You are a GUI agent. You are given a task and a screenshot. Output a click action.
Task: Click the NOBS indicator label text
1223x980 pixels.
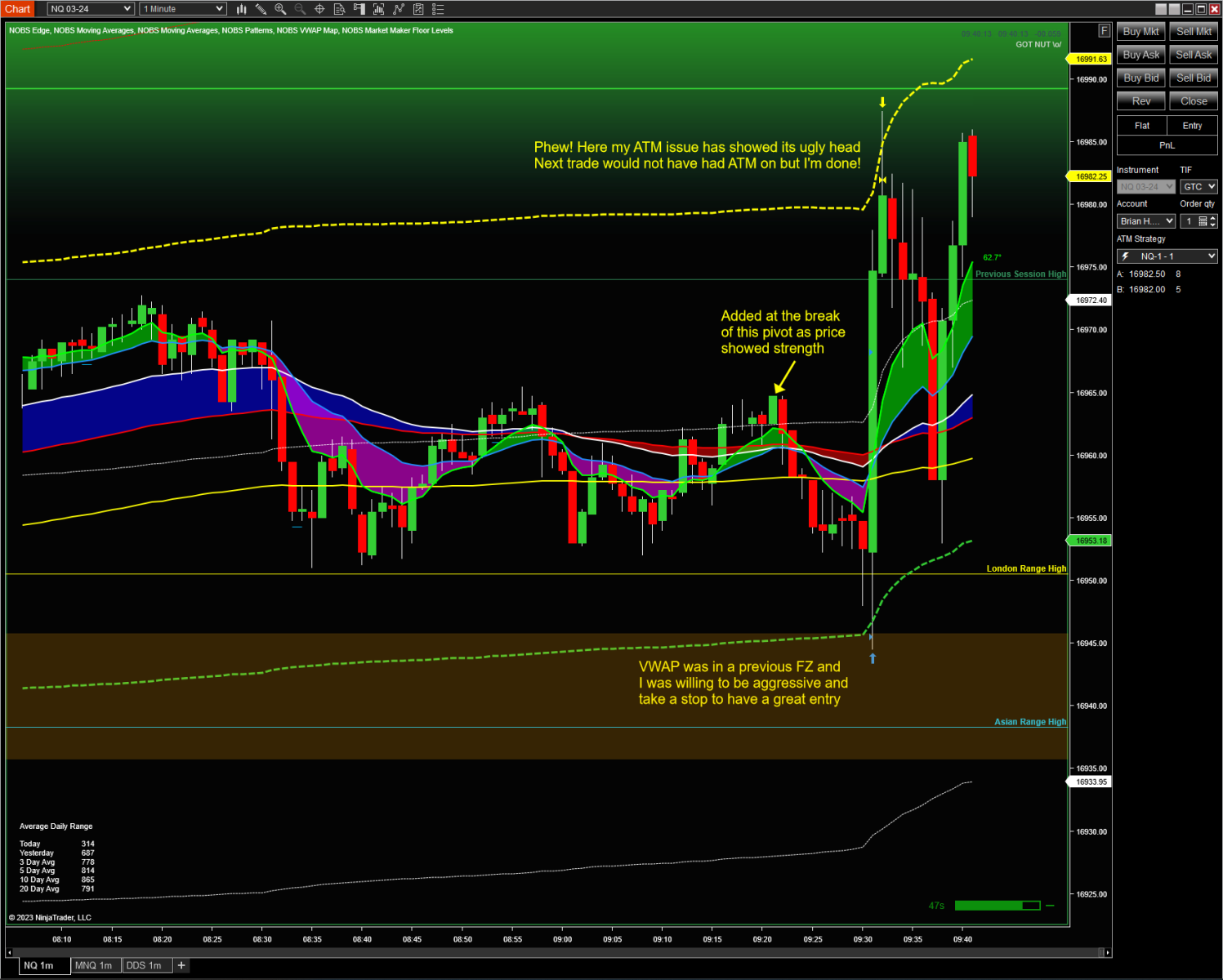pyautogui.click(x=230, y=30)
